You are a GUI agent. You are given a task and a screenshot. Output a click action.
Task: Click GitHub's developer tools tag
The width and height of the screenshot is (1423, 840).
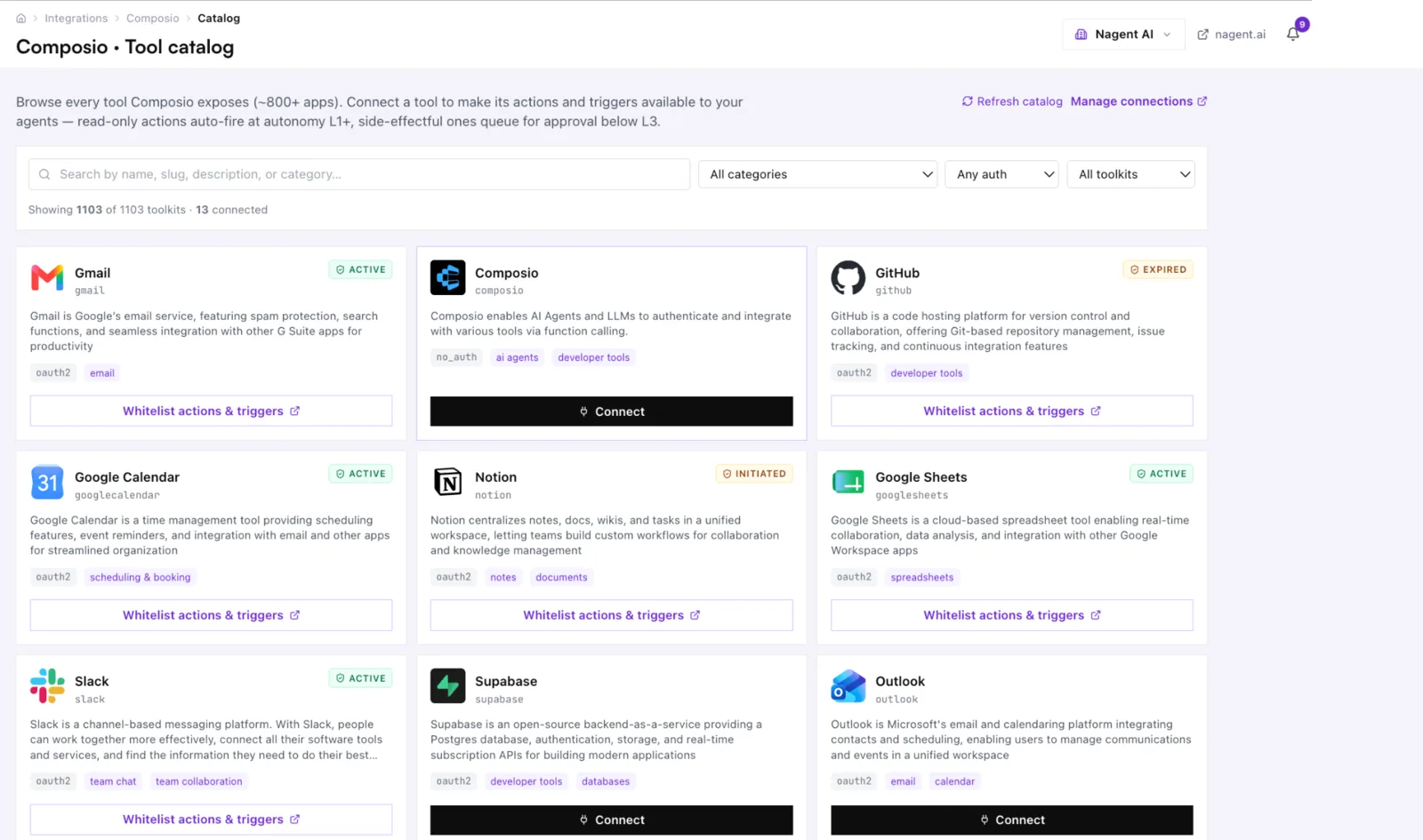click(927, 373)
